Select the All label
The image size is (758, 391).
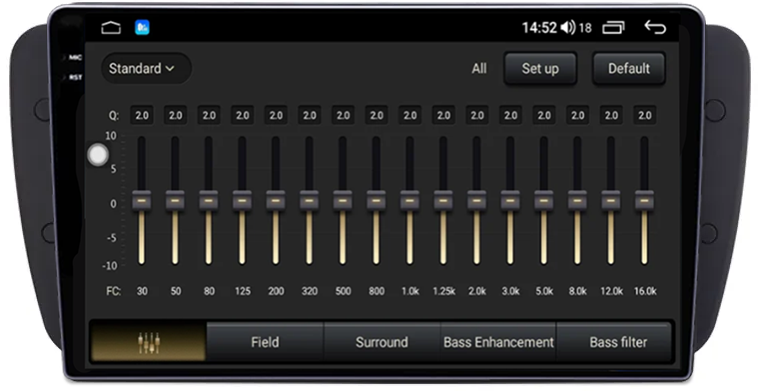[479, 69]
